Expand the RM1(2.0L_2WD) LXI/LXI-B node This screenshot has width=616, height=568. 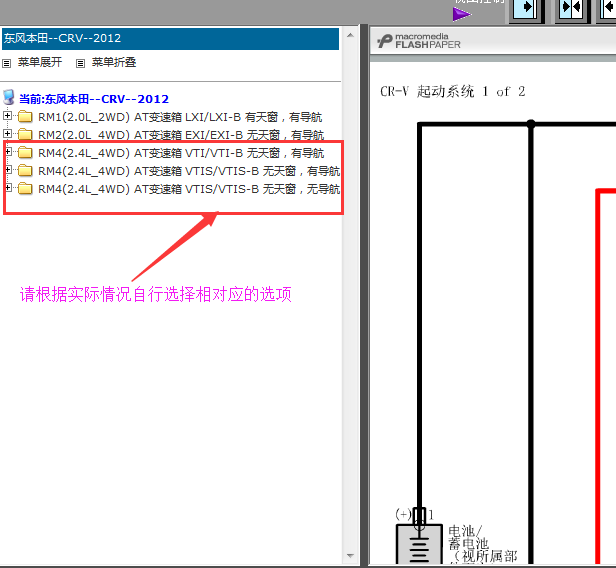point(7,115)
